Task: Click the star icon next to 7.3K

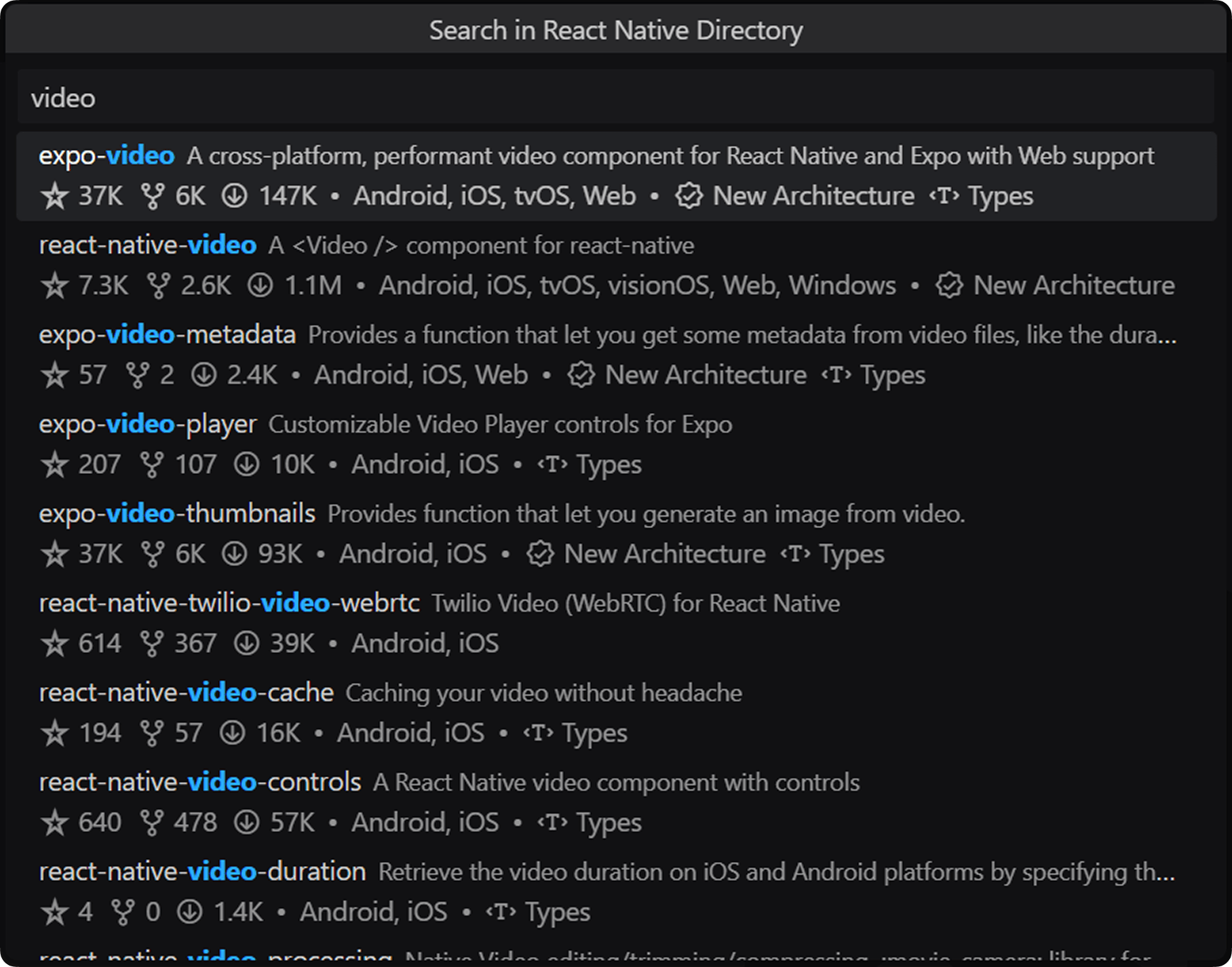Action: tap(55, 285)
